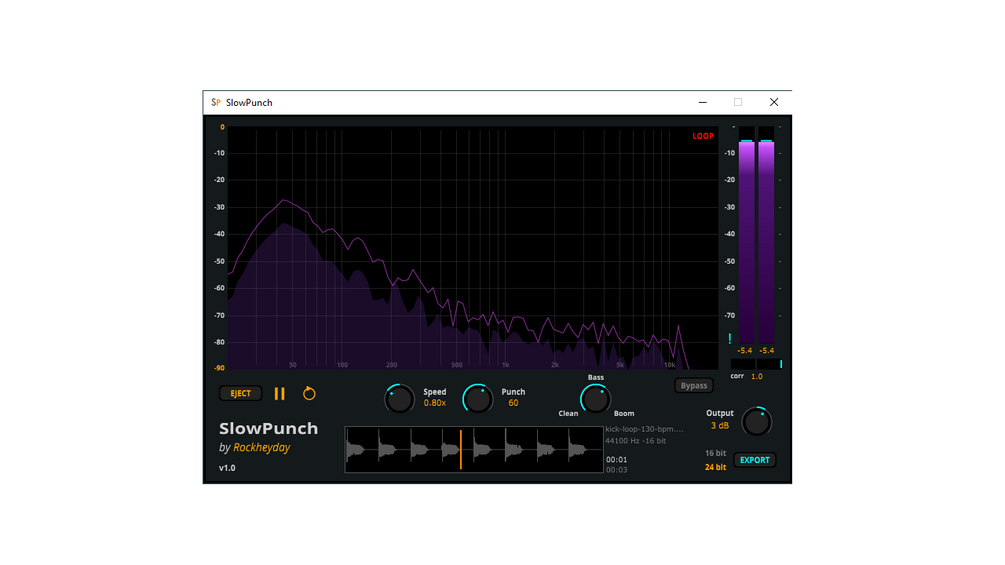Click the corr value 1.0
The width and height of the screenshot is (1005, 565).
coord(757,377)
